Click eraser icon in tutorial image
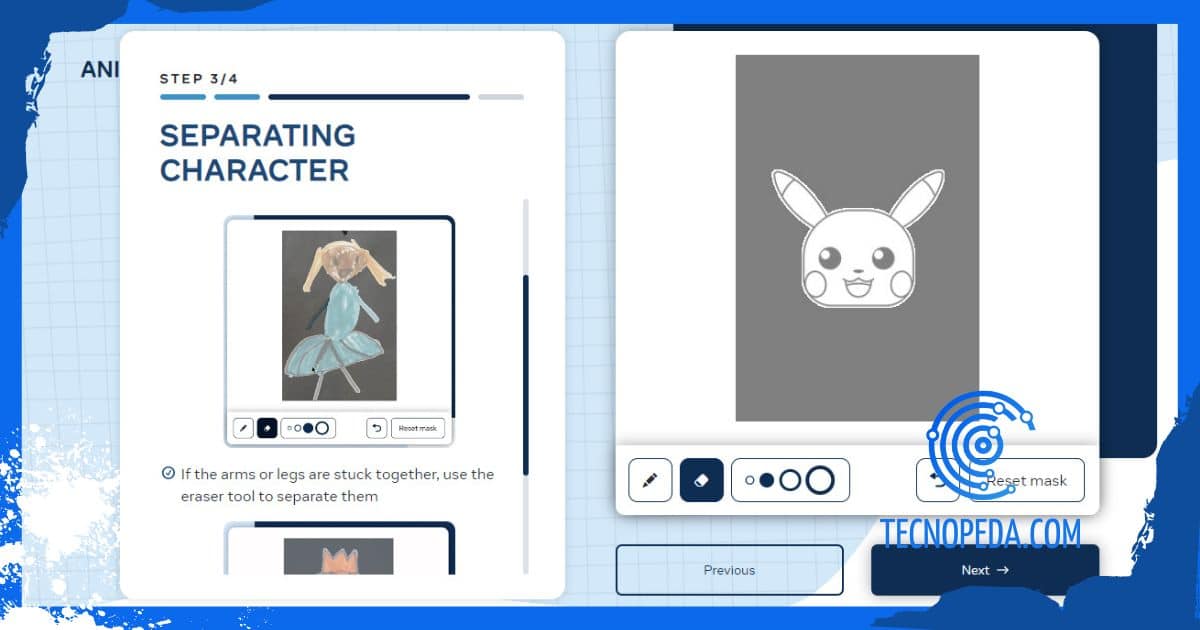 (x=267, y=428)
